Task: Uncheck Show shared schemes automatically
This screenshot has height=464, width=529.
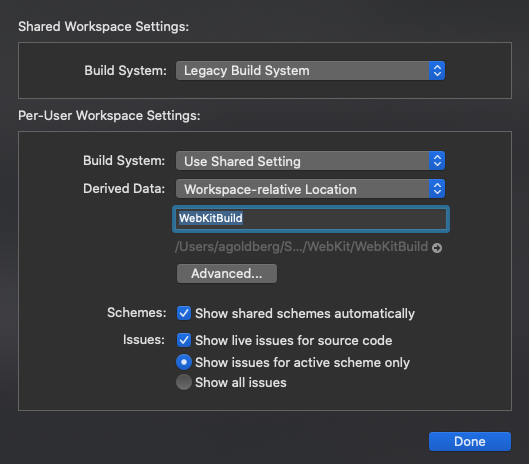Action: (184, 313)
